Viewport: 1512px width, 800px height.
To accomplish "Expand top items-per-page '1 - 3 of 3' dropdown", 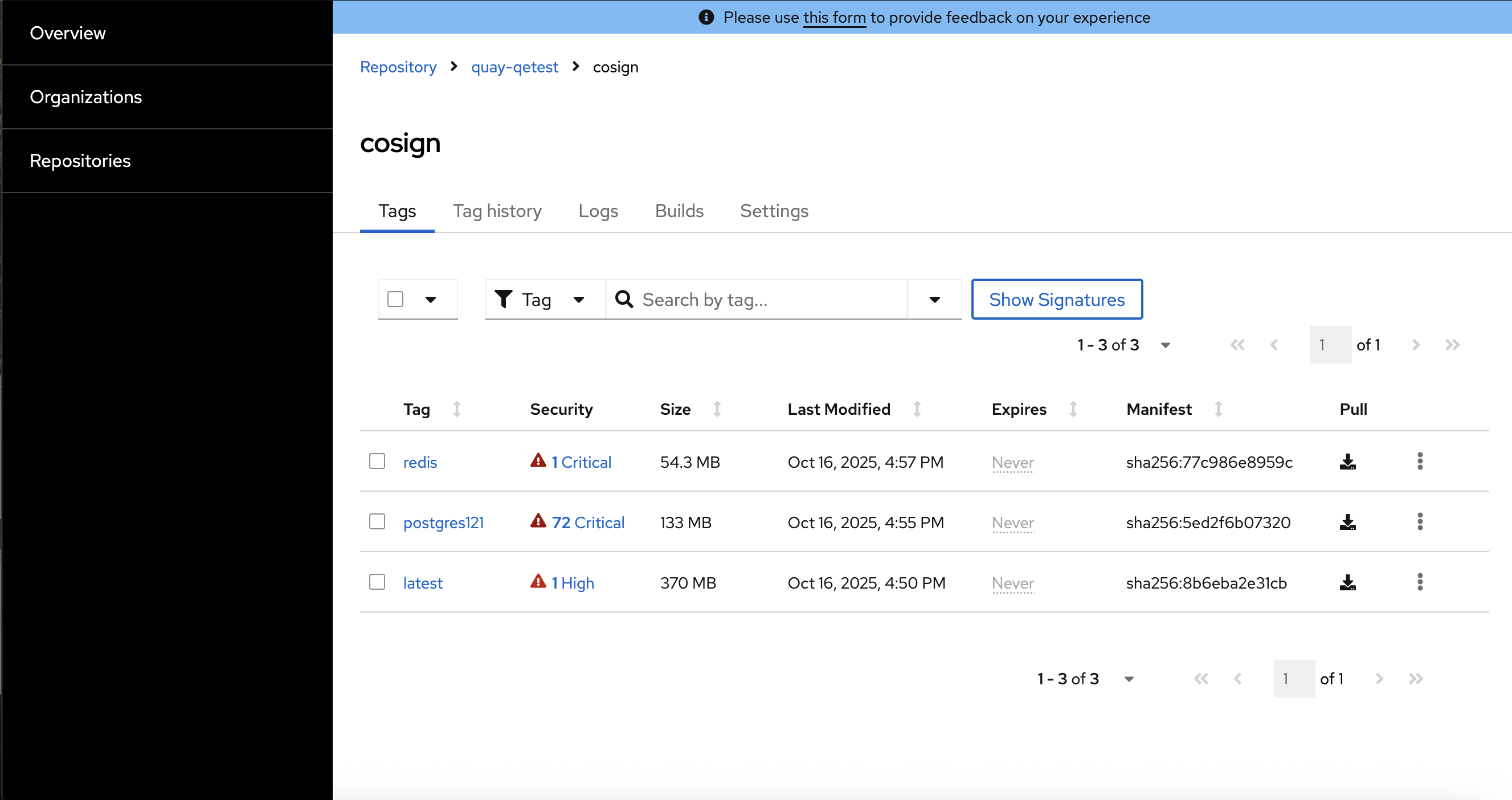I will (1165, 345).
